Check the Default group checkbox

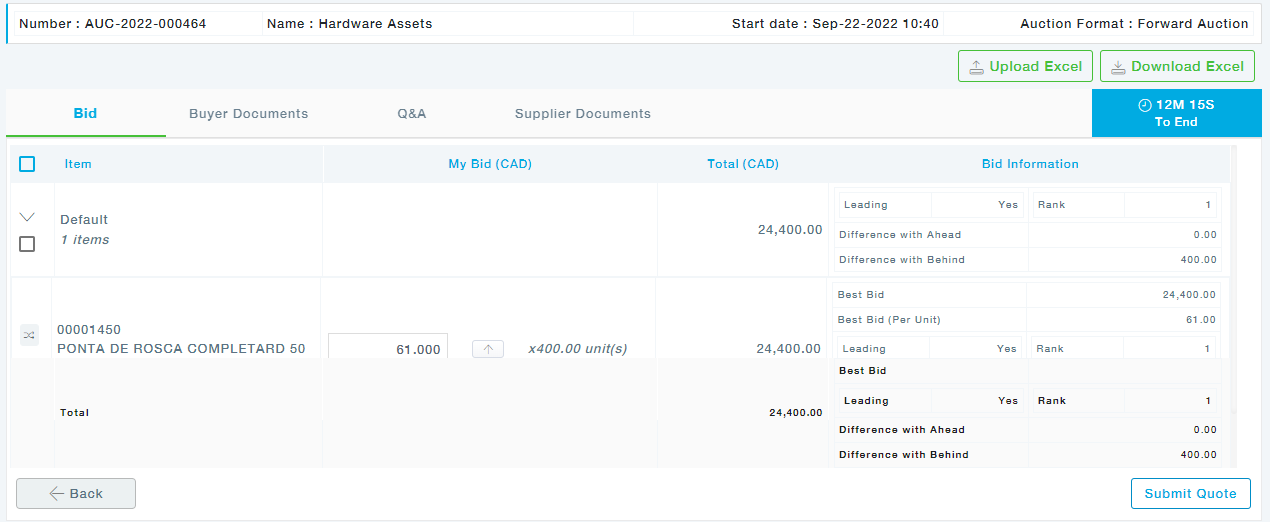click(x=27, y=244)
